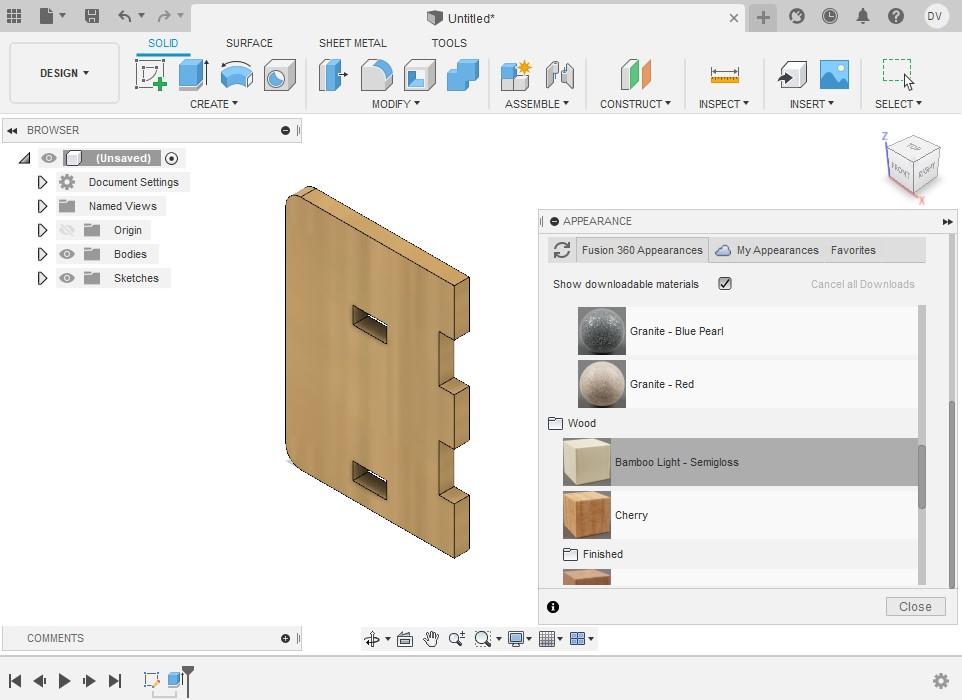Open the notifications bell

coord(863,17)
